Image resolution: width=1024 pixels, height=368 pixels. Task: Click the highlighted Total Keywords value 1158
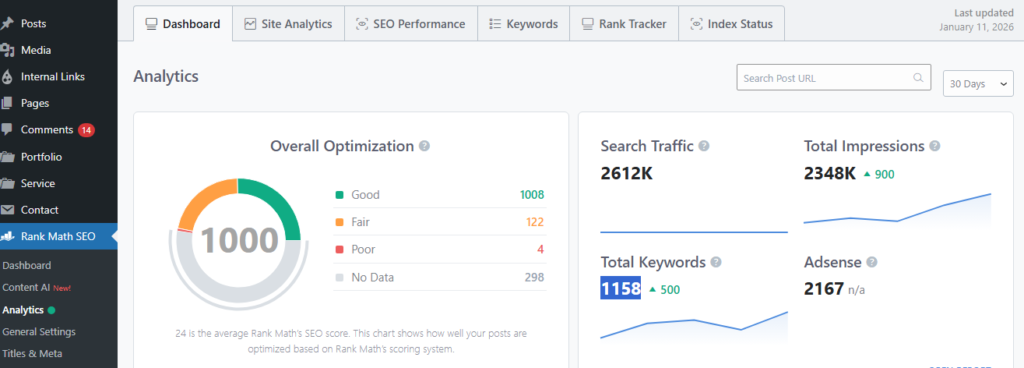(620, 288)
